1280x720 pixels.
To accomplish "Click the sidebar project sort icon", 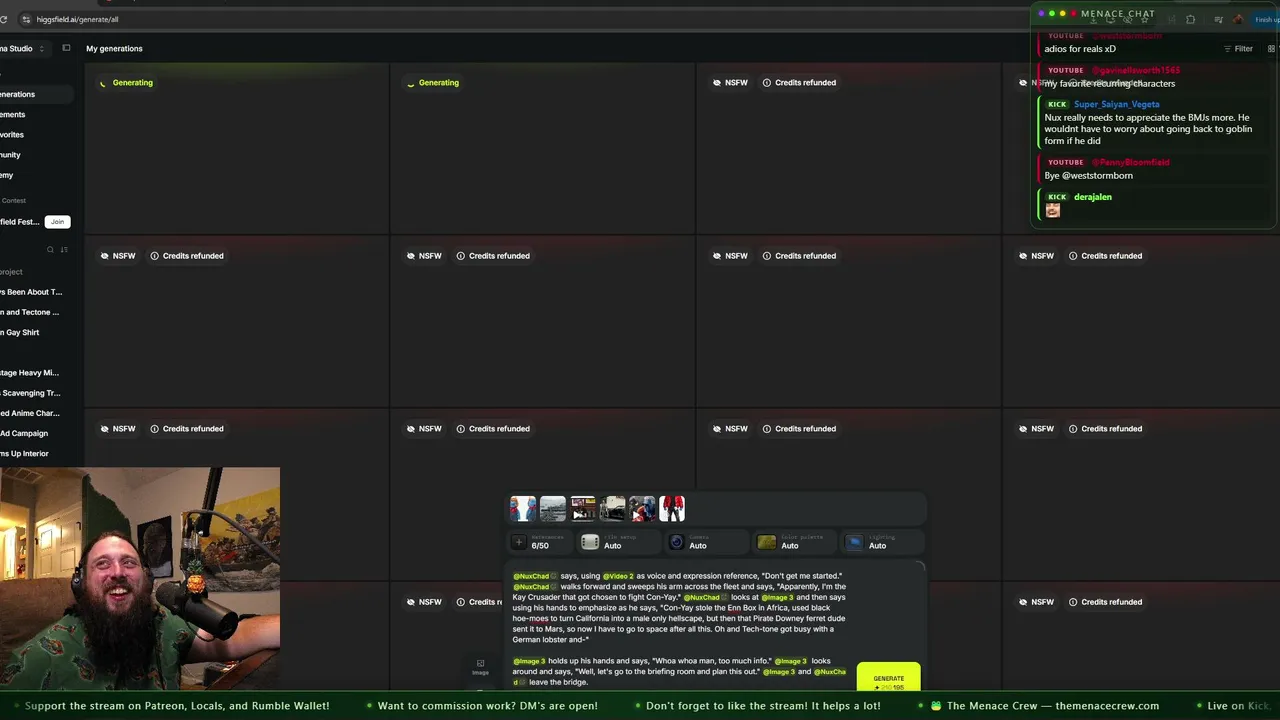I will coord(64,249).
